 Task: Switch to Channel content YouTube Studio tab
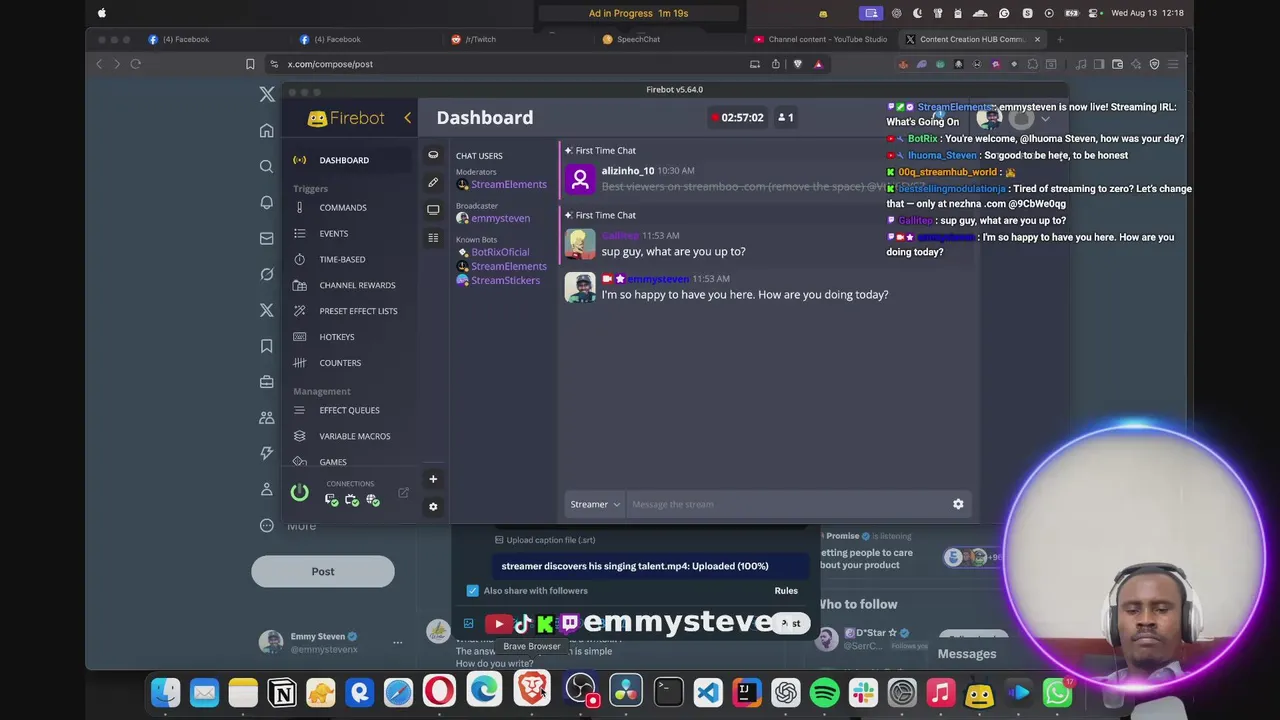pyautogui.click(x=820, y=39)
